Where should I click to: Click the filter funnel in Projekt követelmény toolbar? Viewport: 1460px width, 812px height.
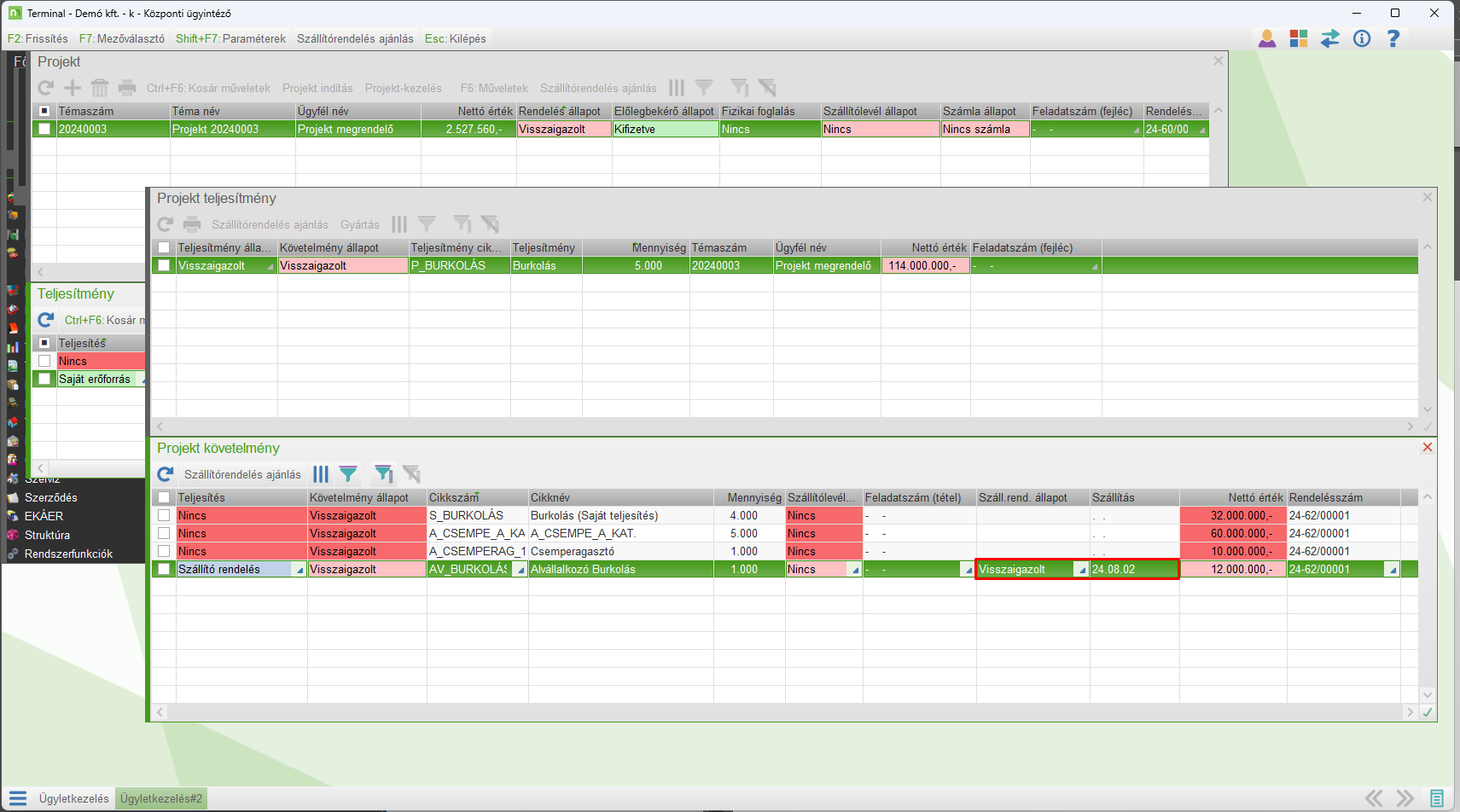pos(348,474)
